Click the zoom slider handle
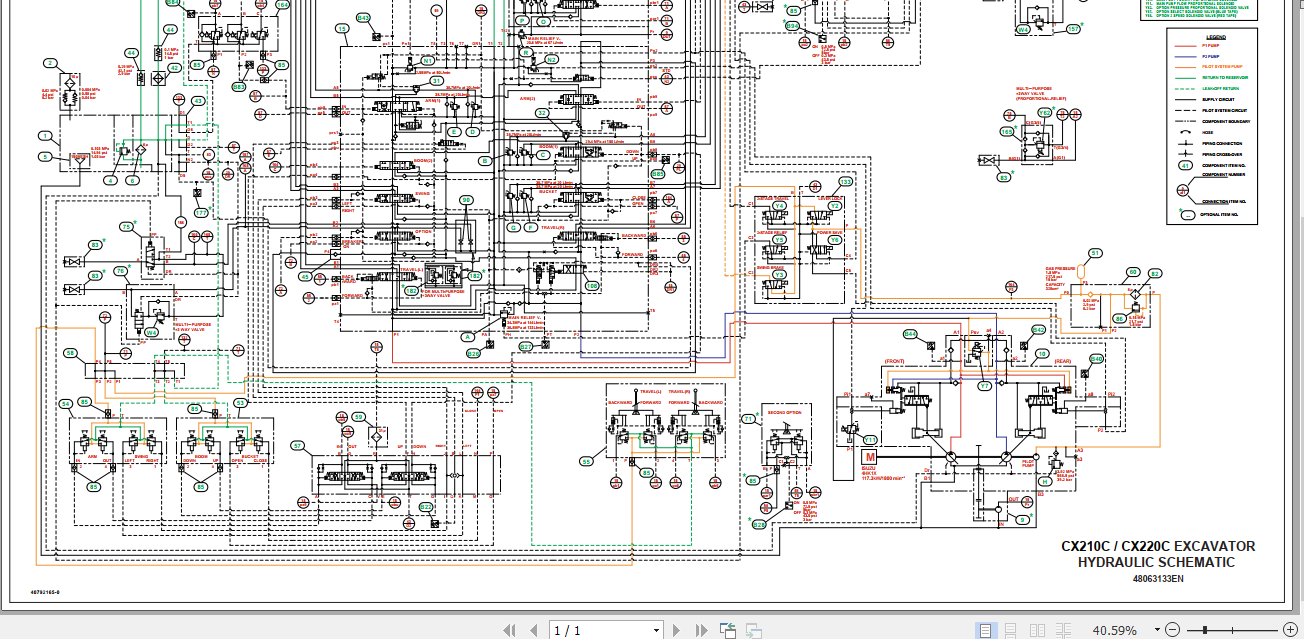The image size is (1304, 639). (1207, 630)
